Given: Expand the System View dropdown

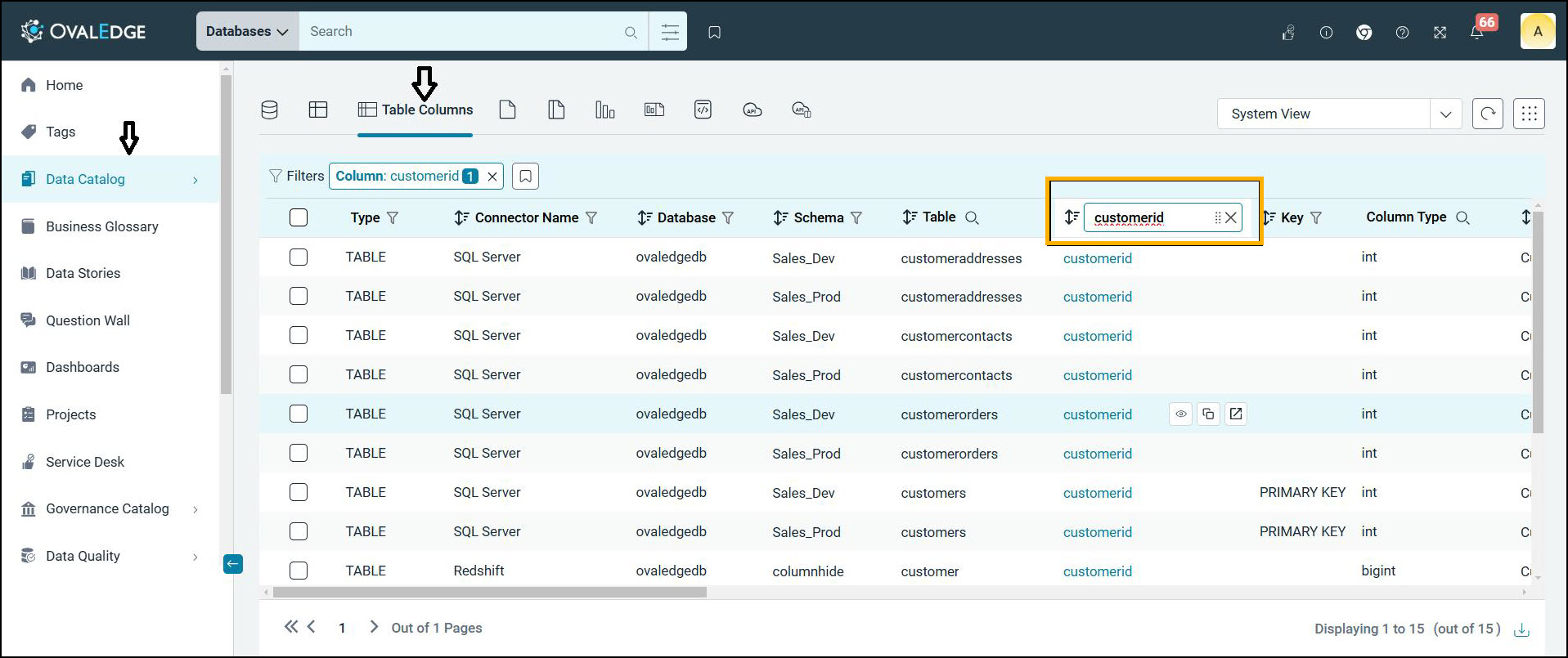Looking at the screenshot, I should click(1445, 114).
